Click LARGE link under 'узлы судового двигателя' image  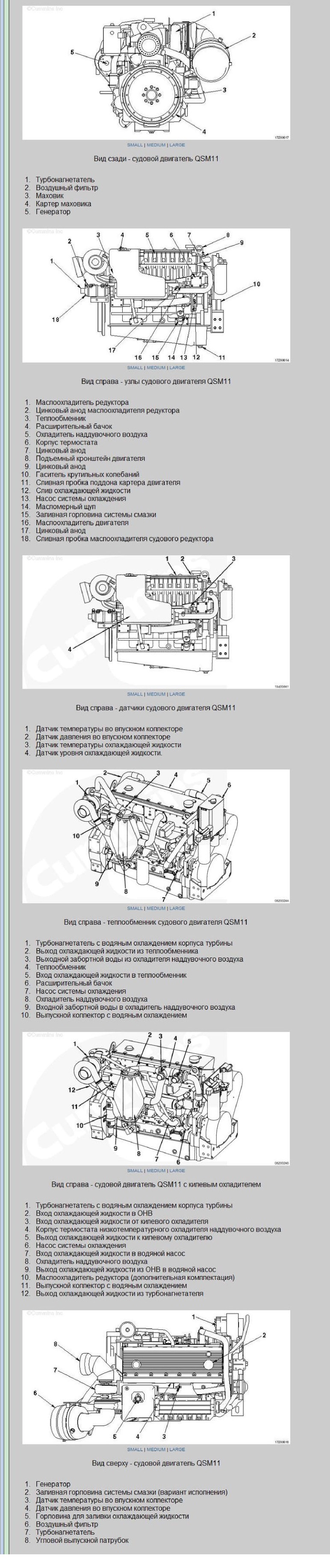[177, 368]
